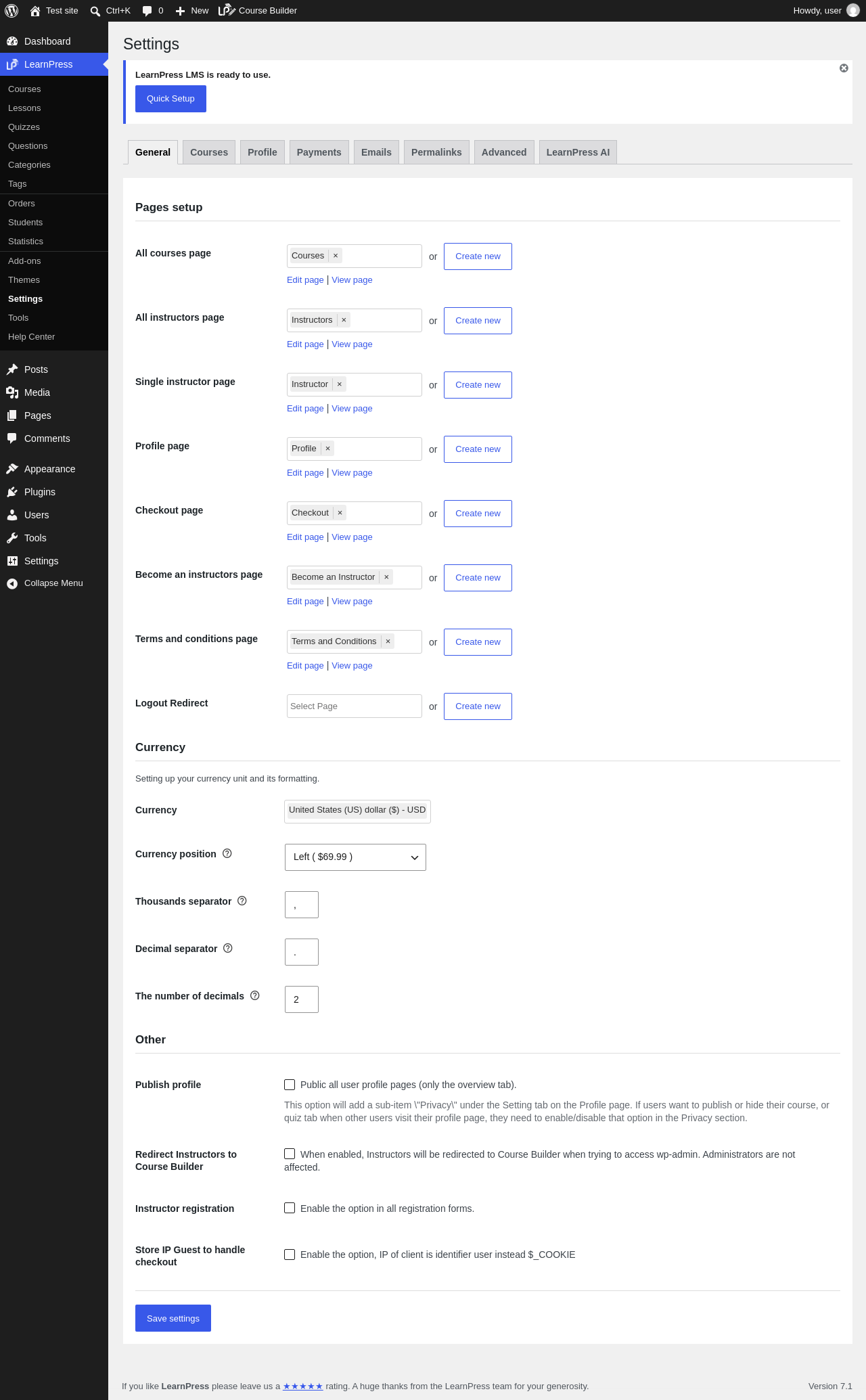Click the Save settings button
Screen dimensions: 866x1400
[x=173, y=1318]
